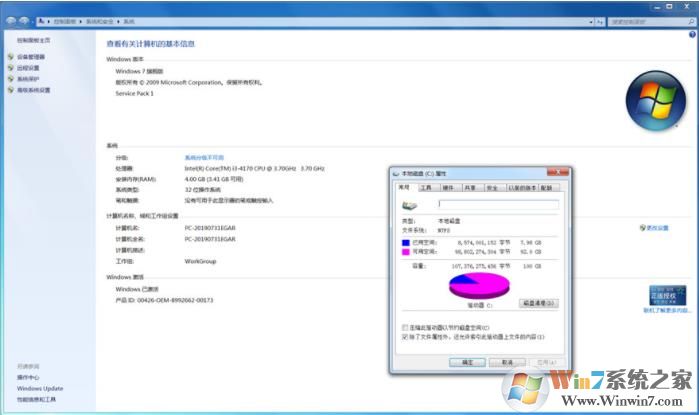Click the title bar icon of disk properties

pyautogui.click(x=396, y=173)
